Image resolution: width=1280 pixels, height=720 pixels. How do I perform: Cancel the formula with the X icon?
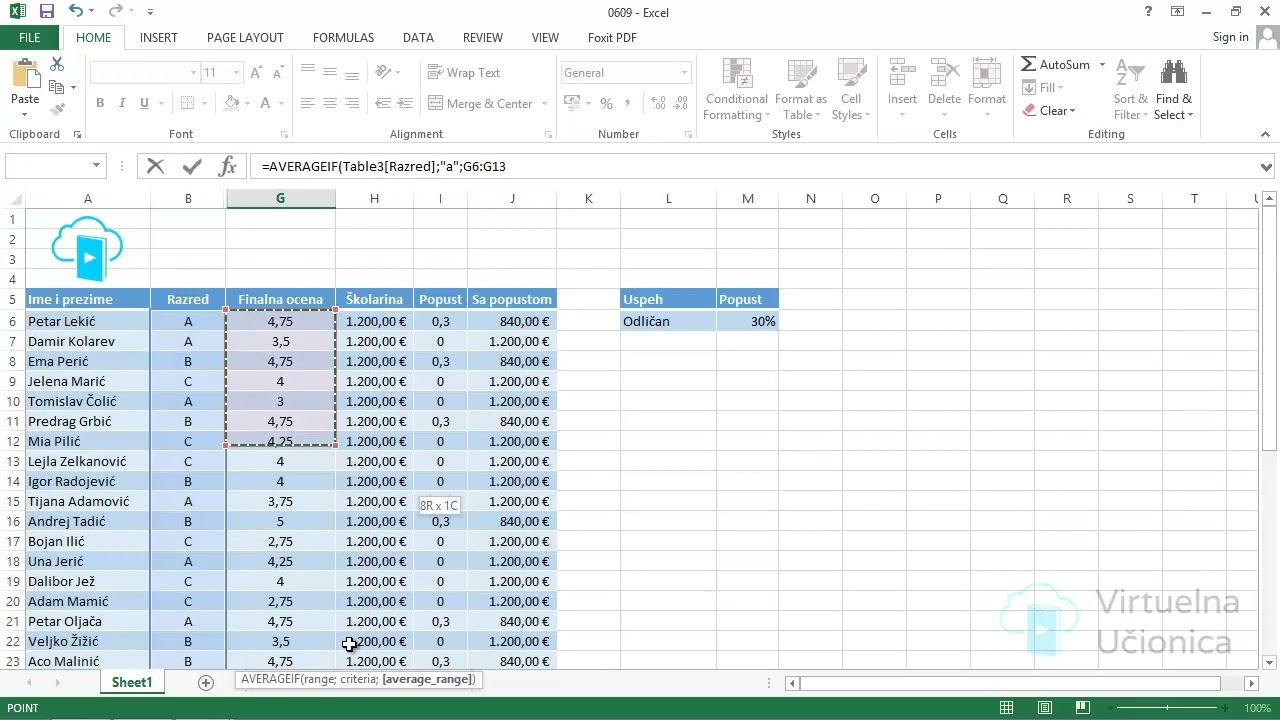tap(155, 166)
